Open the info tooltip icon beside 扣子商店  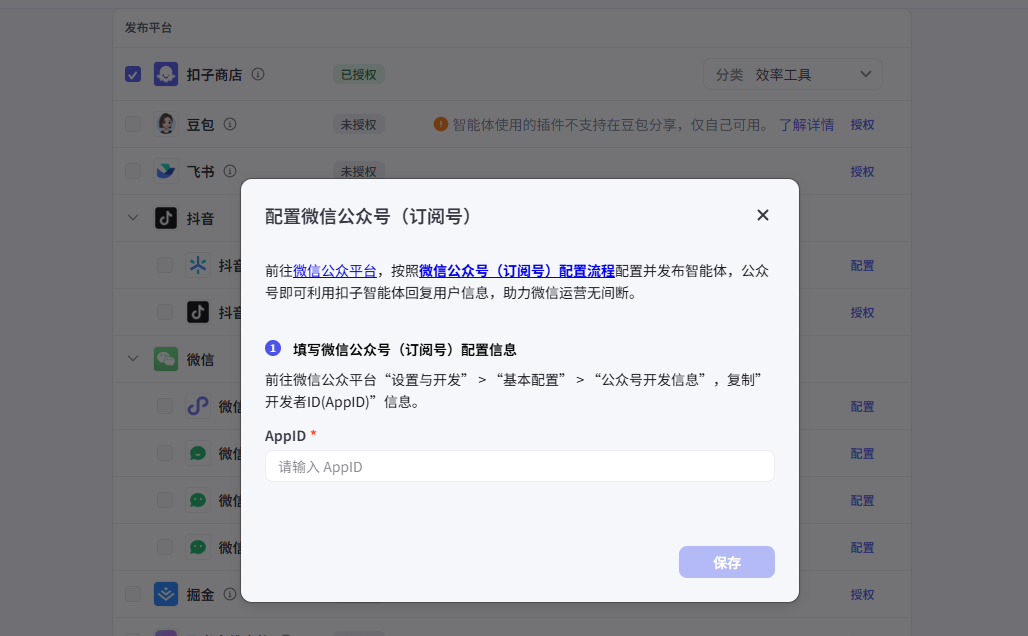[x=258, y=74]
